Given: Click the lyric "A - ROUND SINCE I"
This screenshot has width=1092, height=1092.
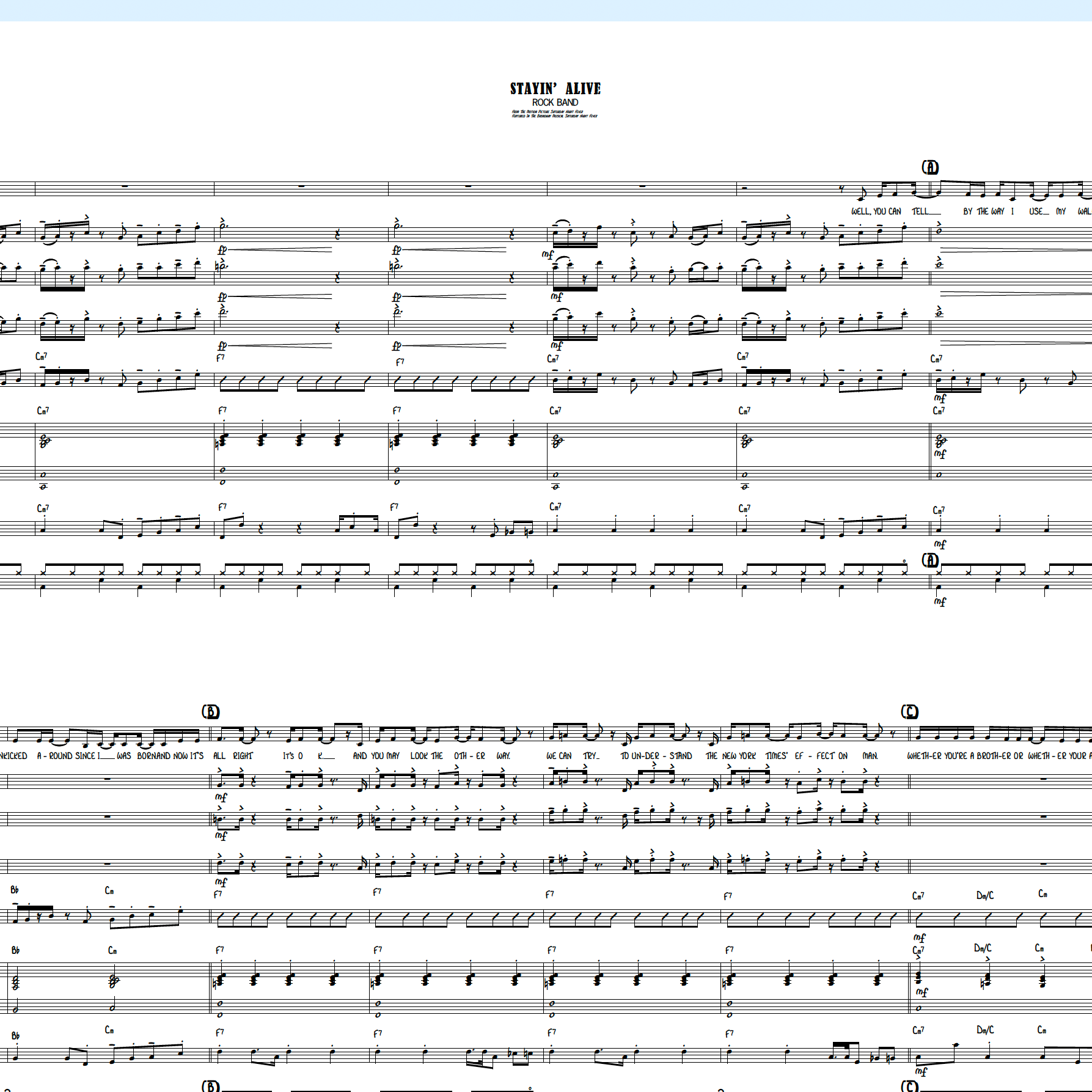Looking at the screenshot, I should click(68, 756).
